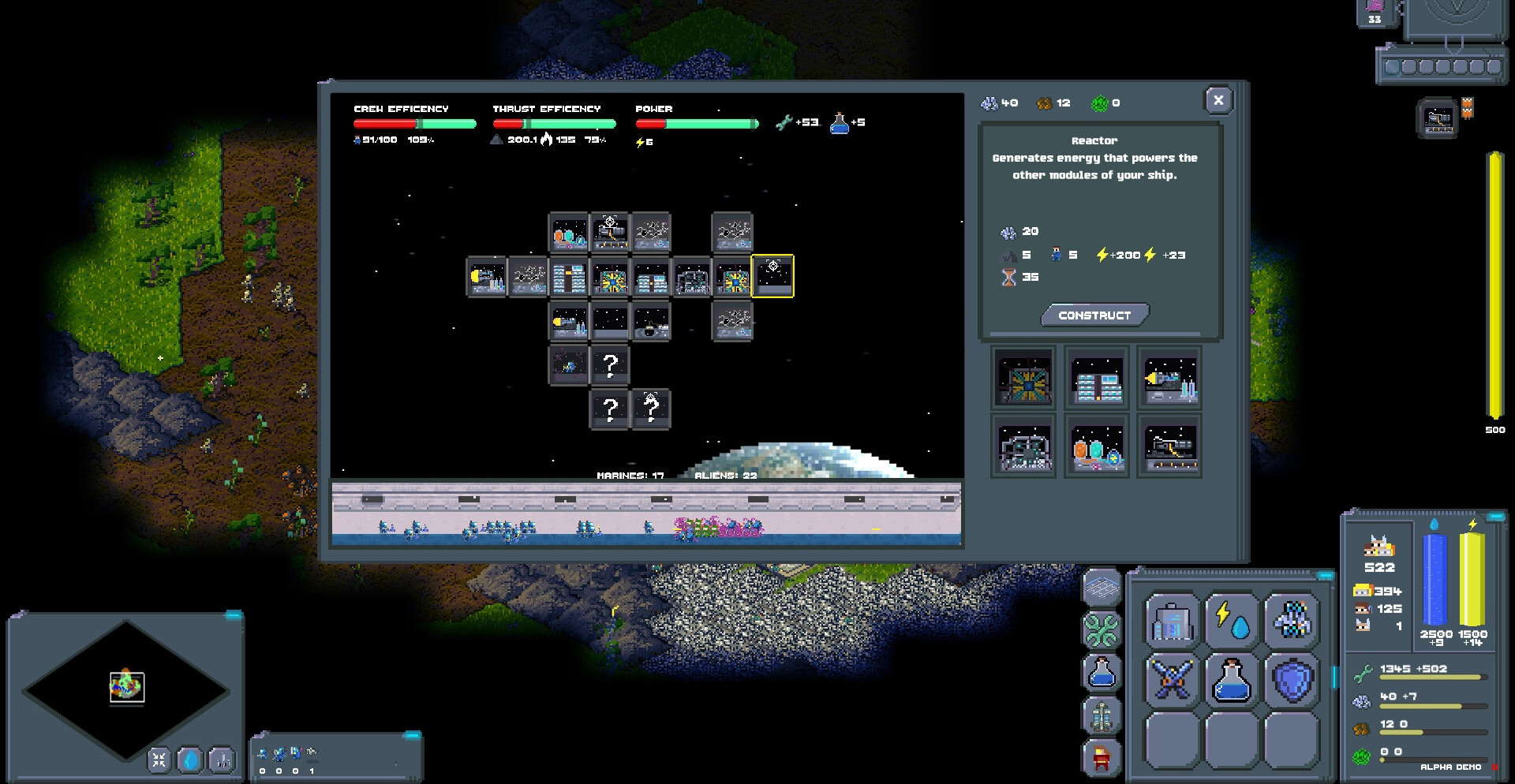Toggle the minimap collapse arrows button

[x=159, y=760]
